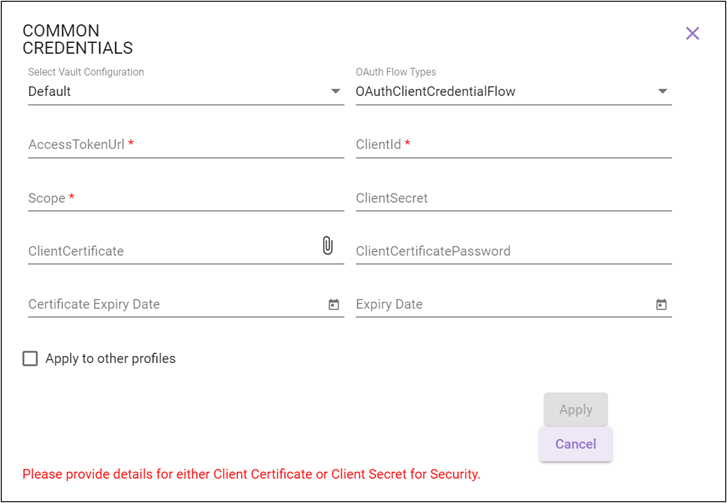Focus the ClientId input field
This screenshot has height=503, width=727.
pos(514,145)
